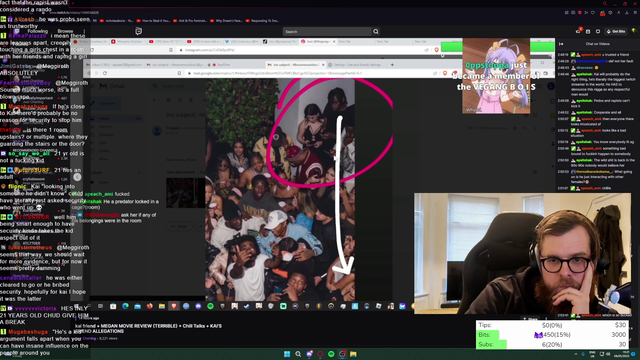Click the previous-image arrow in Gmail viewer
This screenshot has height=360, width=640.
click(x=77, y=177)
